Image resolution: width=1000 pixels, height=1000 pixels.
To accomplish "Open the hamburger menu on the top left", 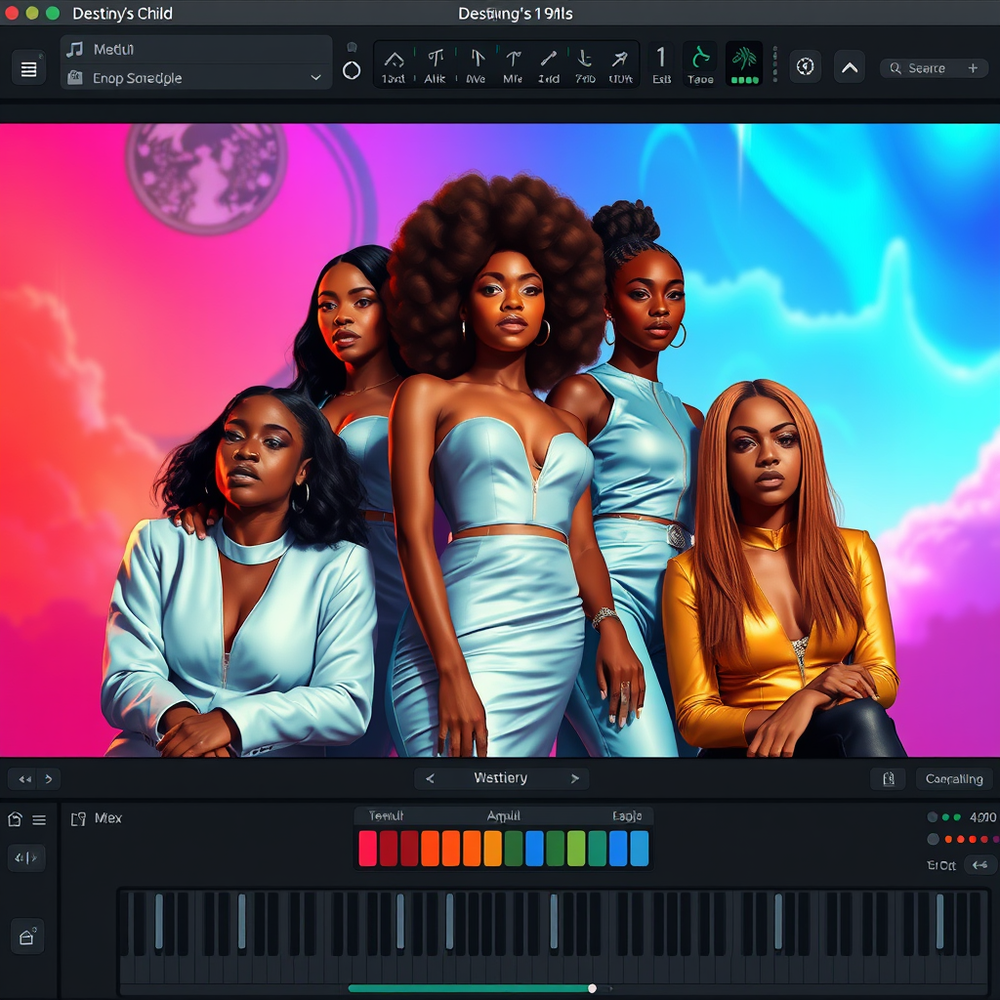I will tap(28, 67).
